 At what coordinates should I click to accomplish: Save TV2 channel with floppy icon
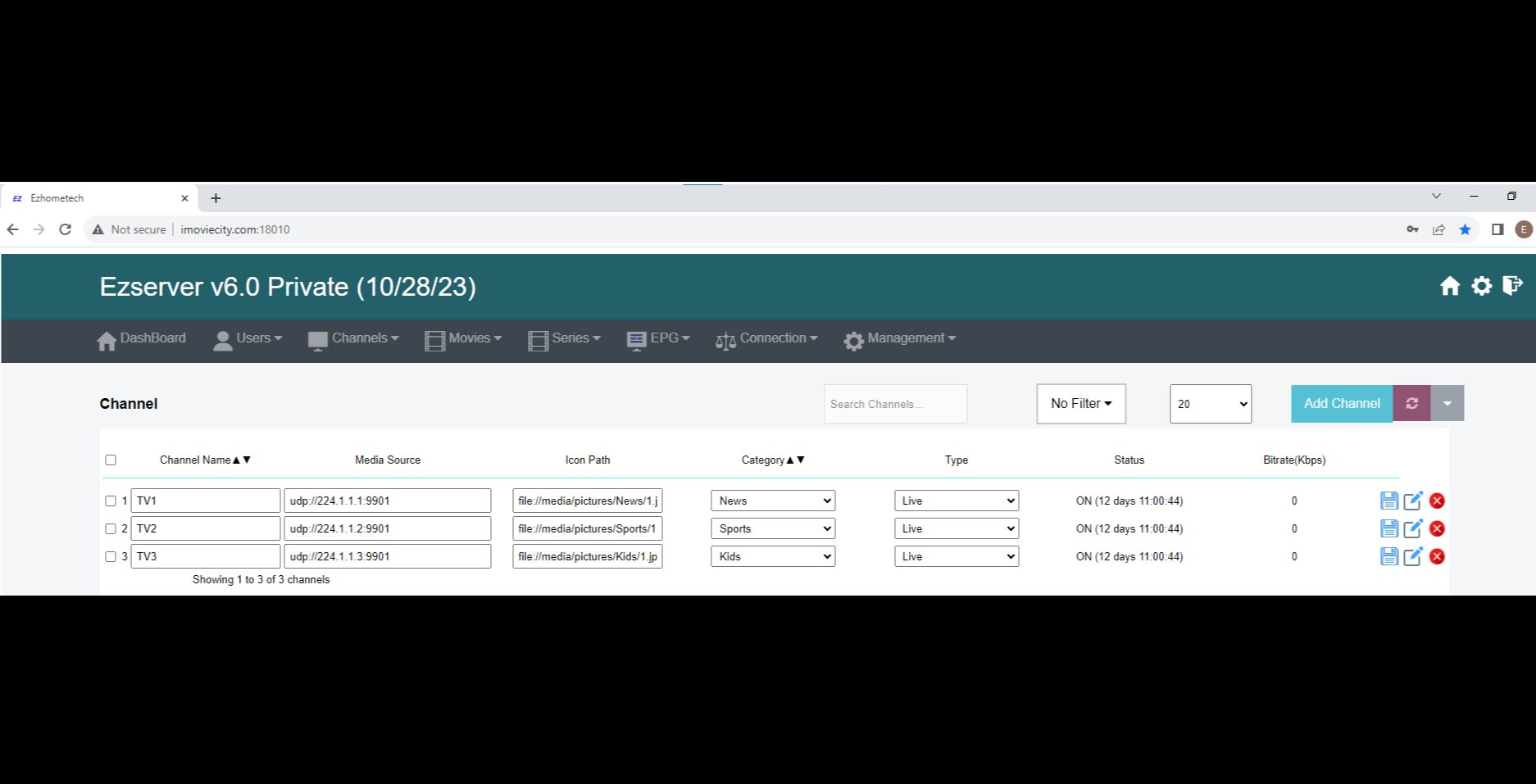[x=1389, y=528]
